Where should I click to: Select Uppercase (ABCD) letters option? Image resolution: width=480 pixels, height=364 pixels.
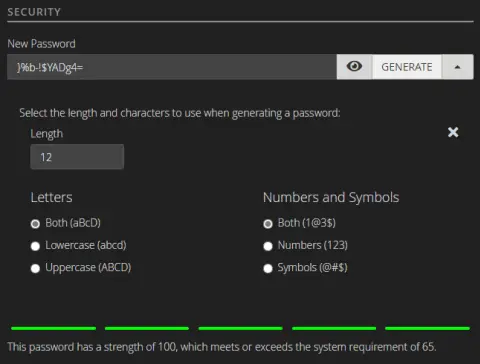coord(35,268)
